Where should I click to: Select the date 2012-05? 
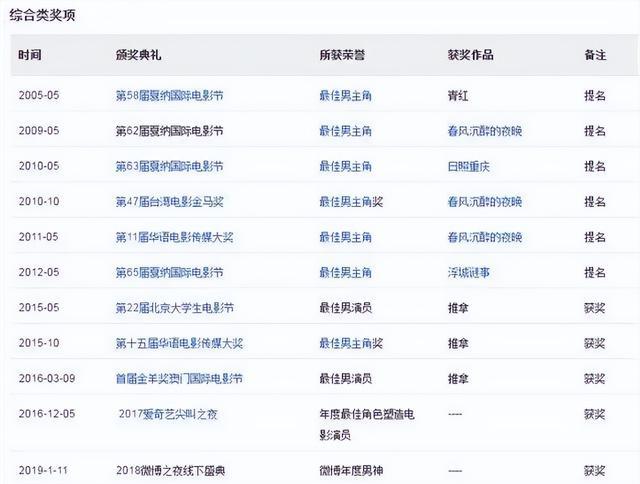[39, 272]
